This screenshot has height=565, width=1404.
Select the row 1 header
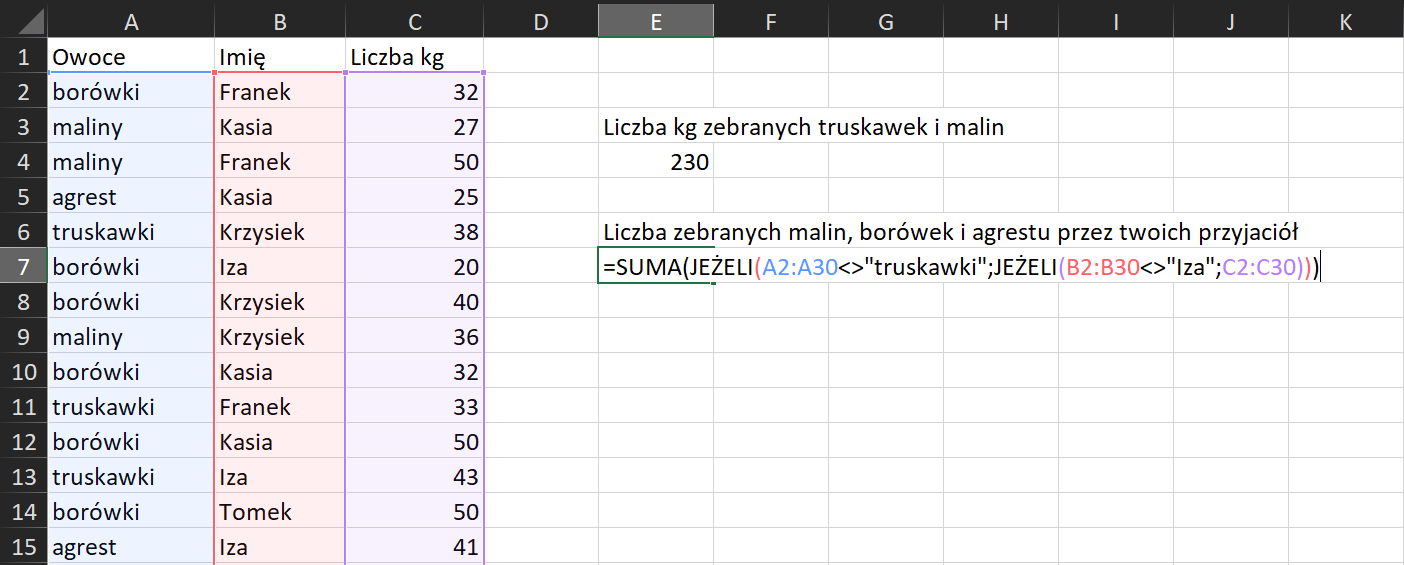(23, 58)
